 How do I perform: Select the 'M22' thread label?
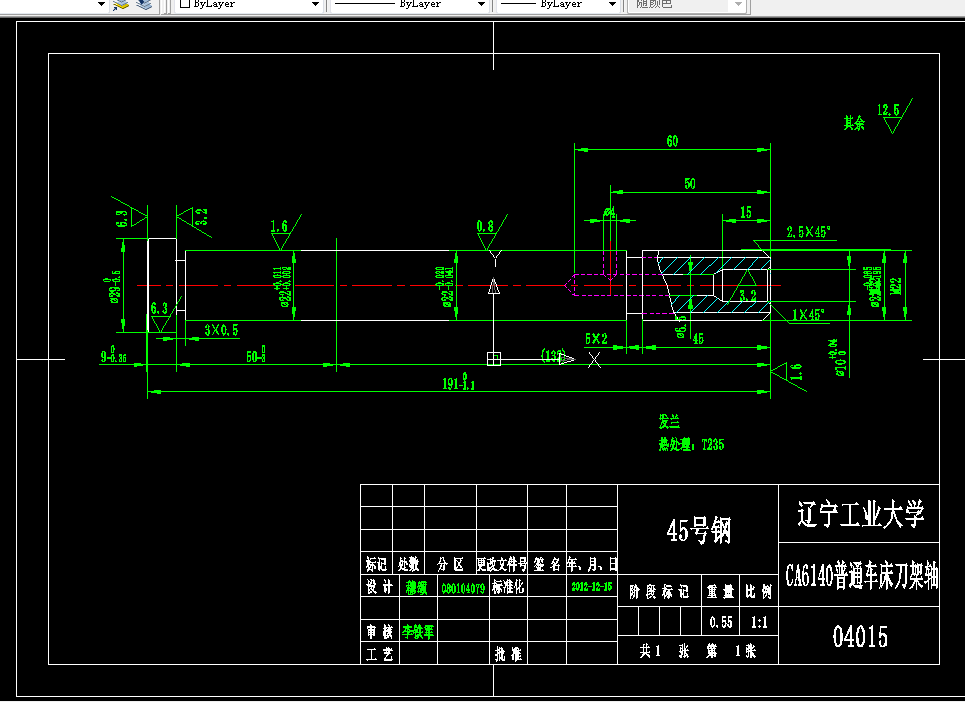click(x=896, y=286)
